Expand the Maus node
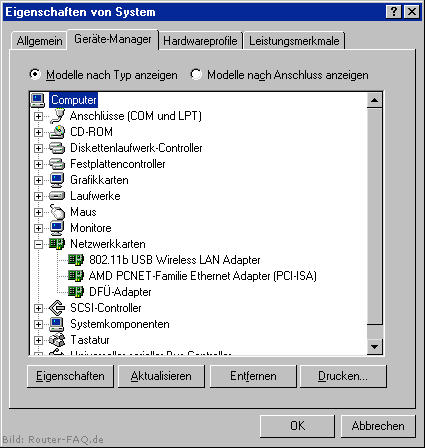Screen dimensions: 425x448 click(x=38, y=212)
